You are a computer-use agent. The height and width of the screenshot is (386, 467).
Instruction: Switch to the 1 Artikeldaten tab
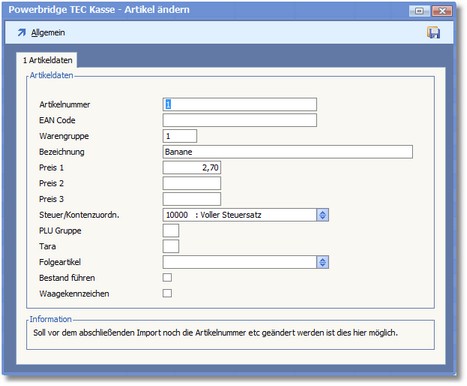[47, 60]
